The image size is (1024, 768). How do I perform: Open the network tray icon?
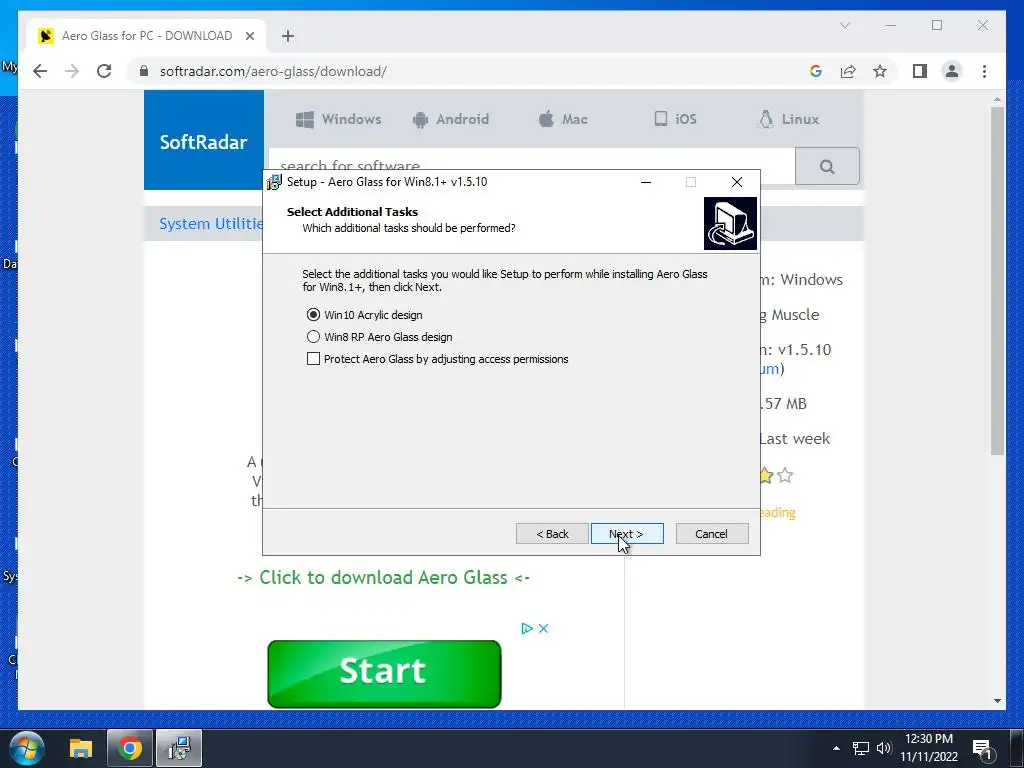tap(861, 748)
